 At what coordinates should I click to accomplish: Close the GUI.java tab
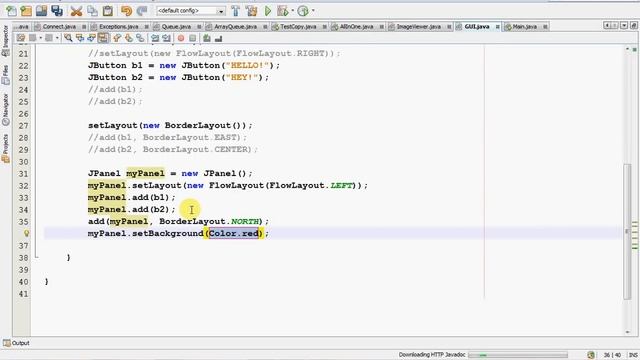coord(498,27)
